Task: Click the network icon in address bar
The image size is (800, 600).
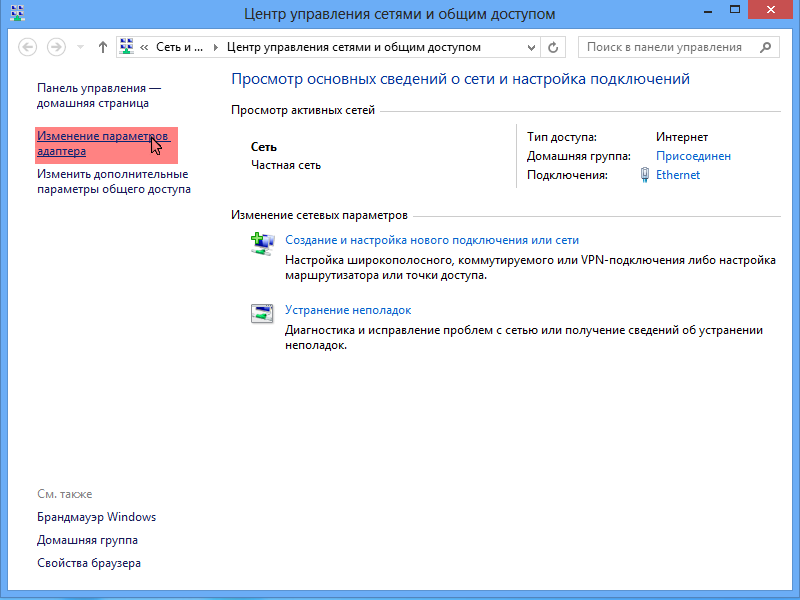Action: click(127, 47)
